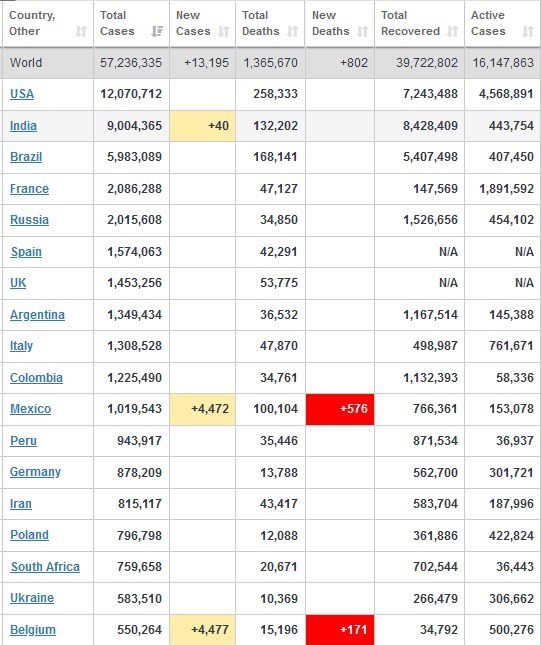The height and width of the screenshot is (645, 541).
Task: Click the Total Recovered sort arrows icon
Action: [452, 32]
